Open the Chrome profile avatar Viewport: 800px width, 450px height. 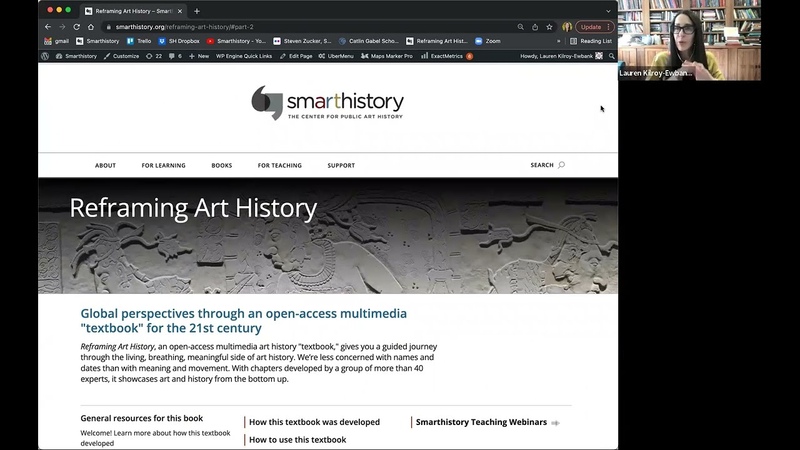(567, 27)
